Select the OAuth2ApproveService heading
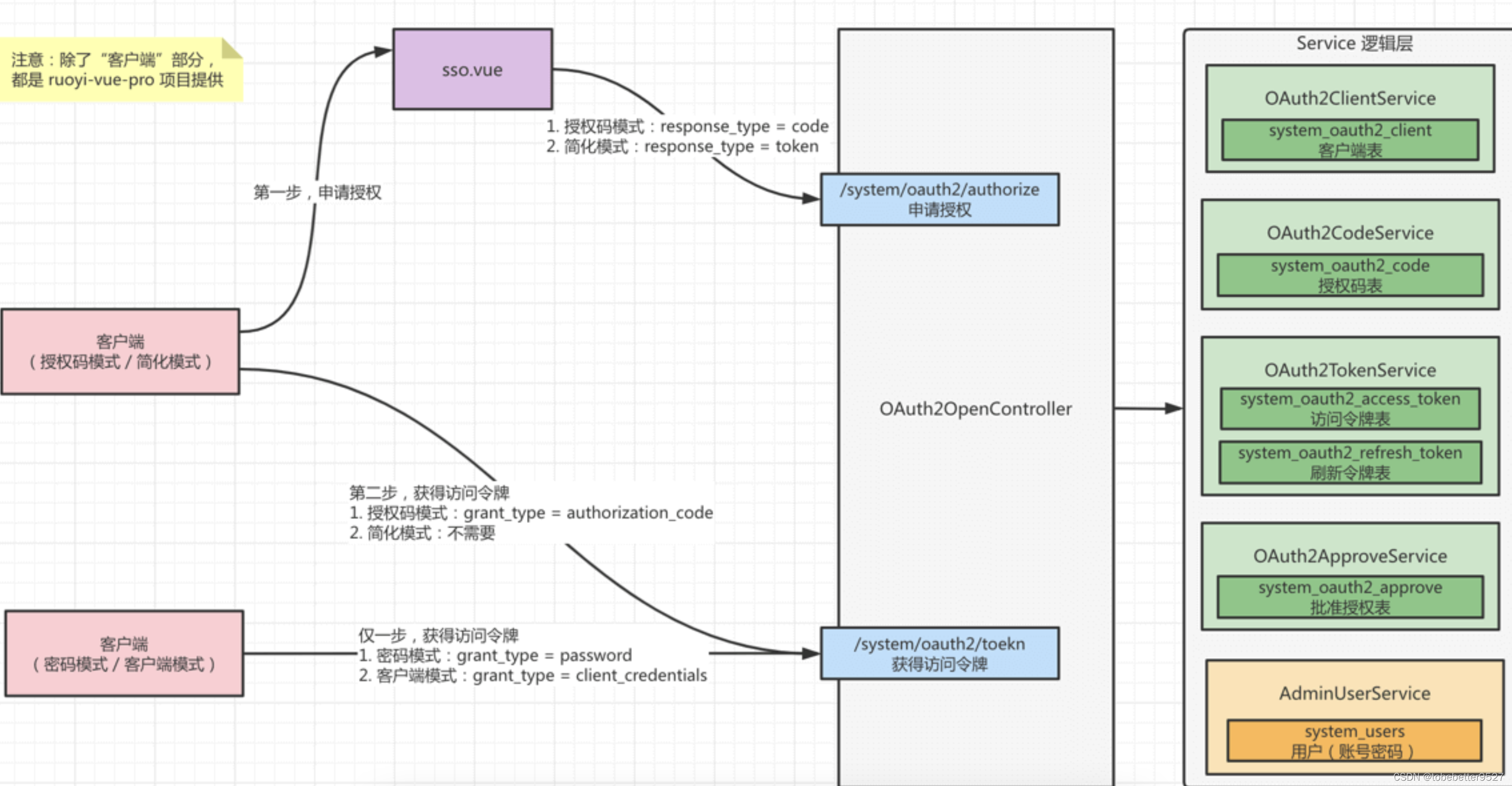The image size is (1512, 786). [x=1350, y=556]
